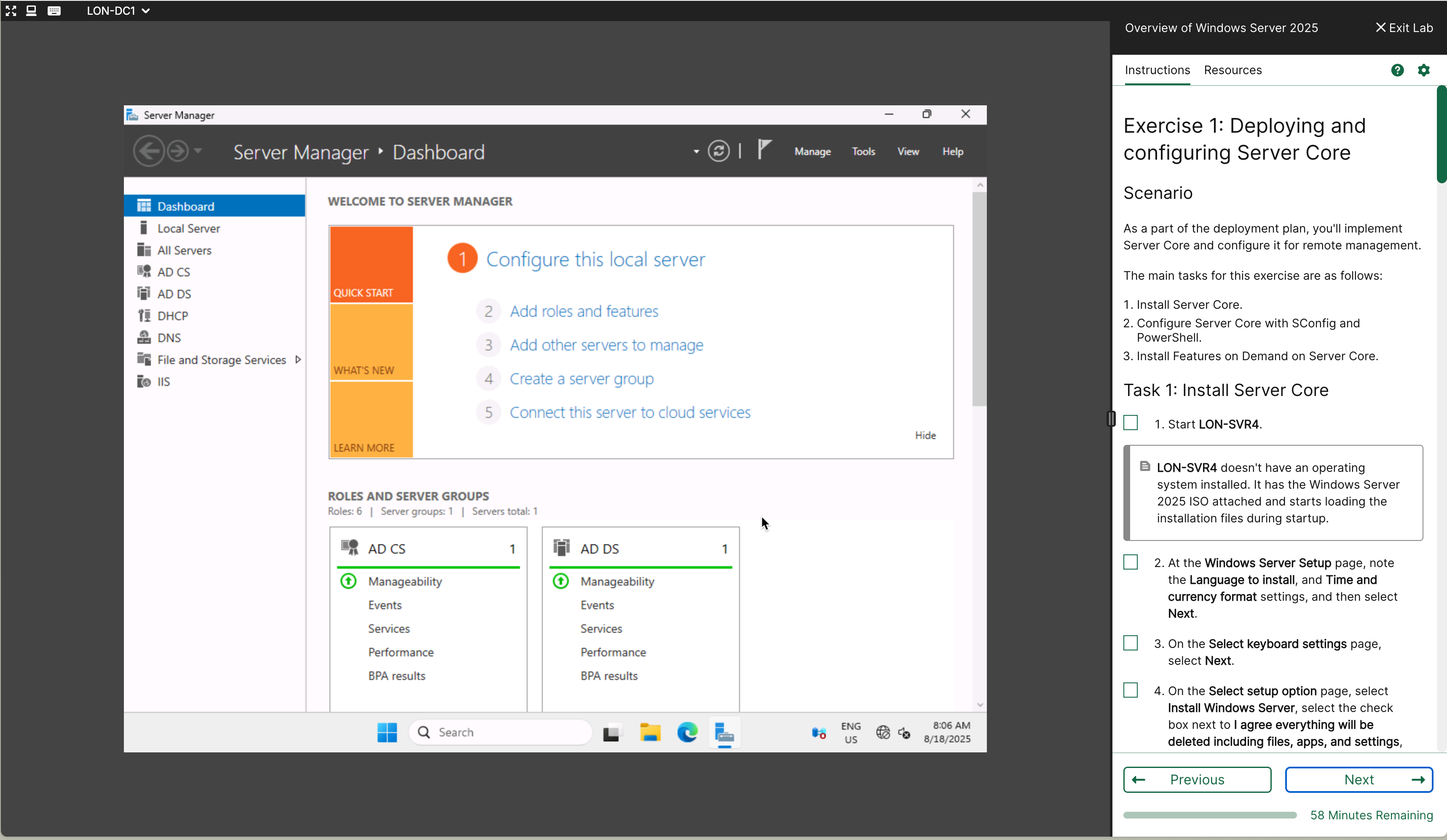The image size is (1447, 840).
Task: Expand File and Storage Services arrow
Action: coord(297,359)
